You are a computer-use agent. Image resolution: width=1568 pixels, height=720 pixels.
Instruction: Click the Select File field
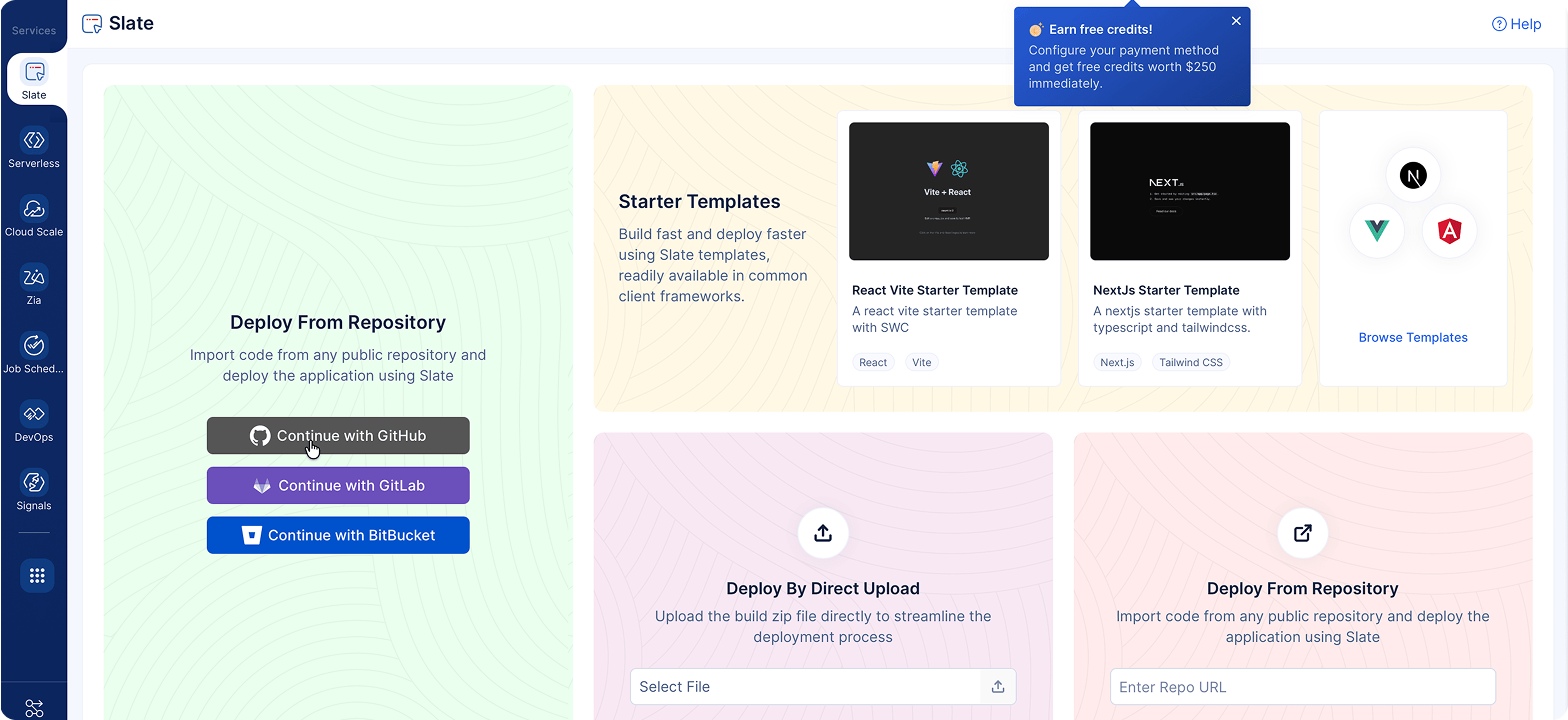823,687
